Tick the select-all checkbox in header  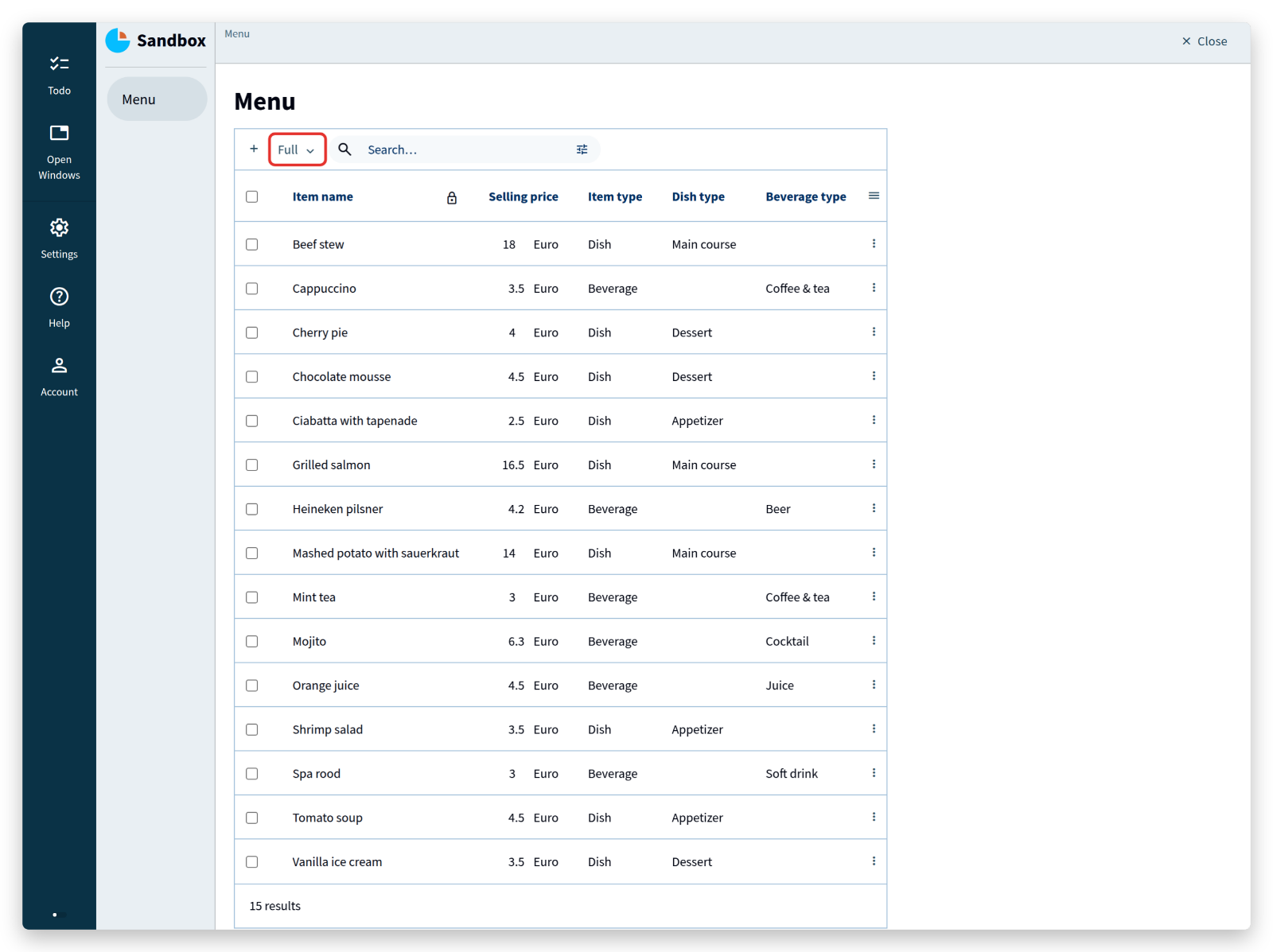[252, 196]
